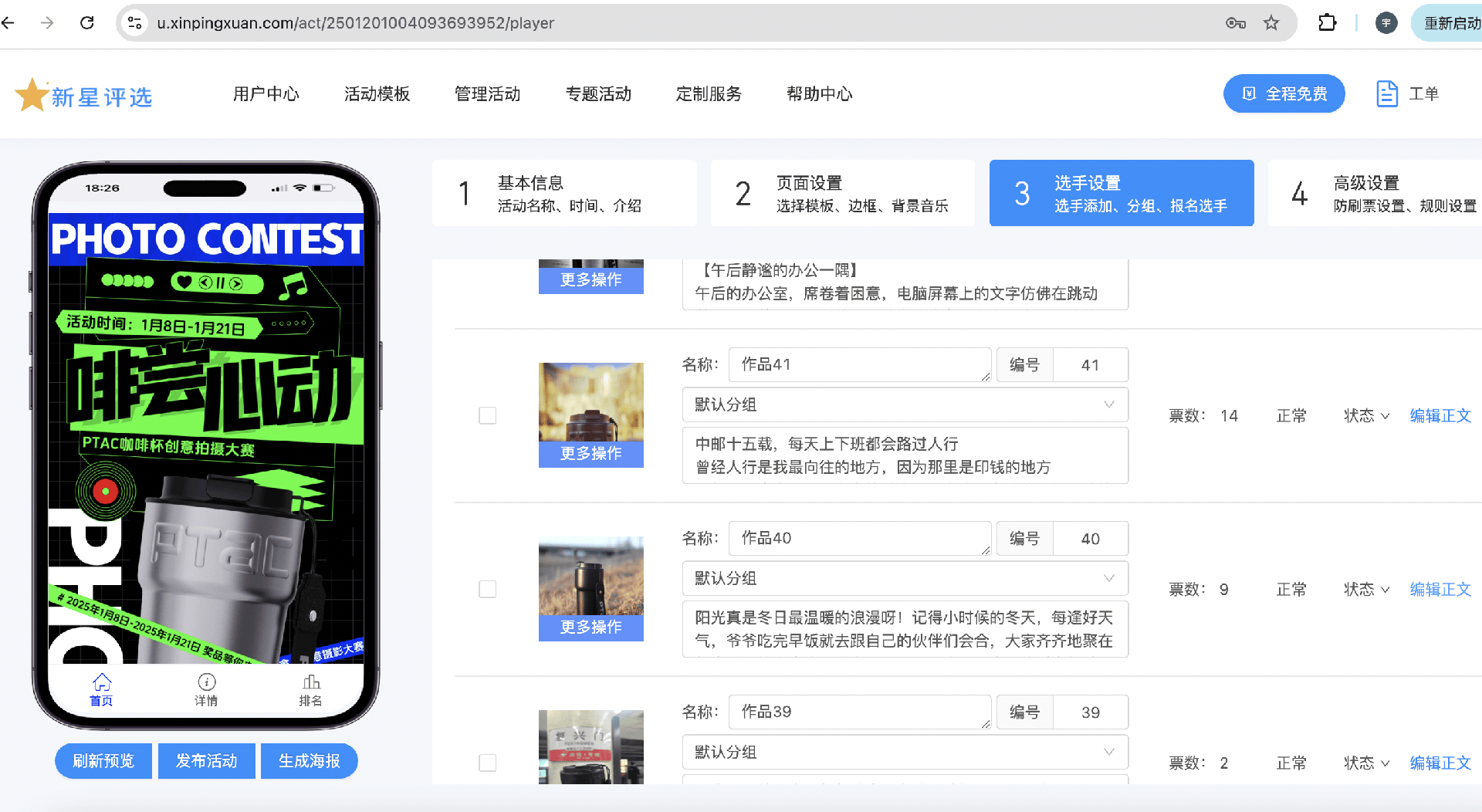Click resize handle of 作品40 name field
Image resolution: width=1482 pixels, height=812 pixels.
click(x=986, y=550)
